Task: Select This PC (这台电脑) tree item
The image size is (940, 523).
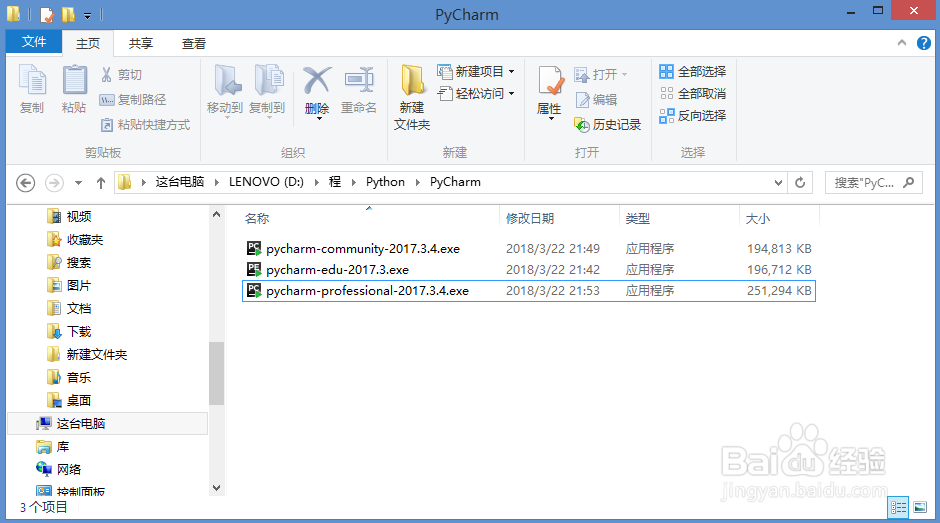Action: (x=108, y=423)
